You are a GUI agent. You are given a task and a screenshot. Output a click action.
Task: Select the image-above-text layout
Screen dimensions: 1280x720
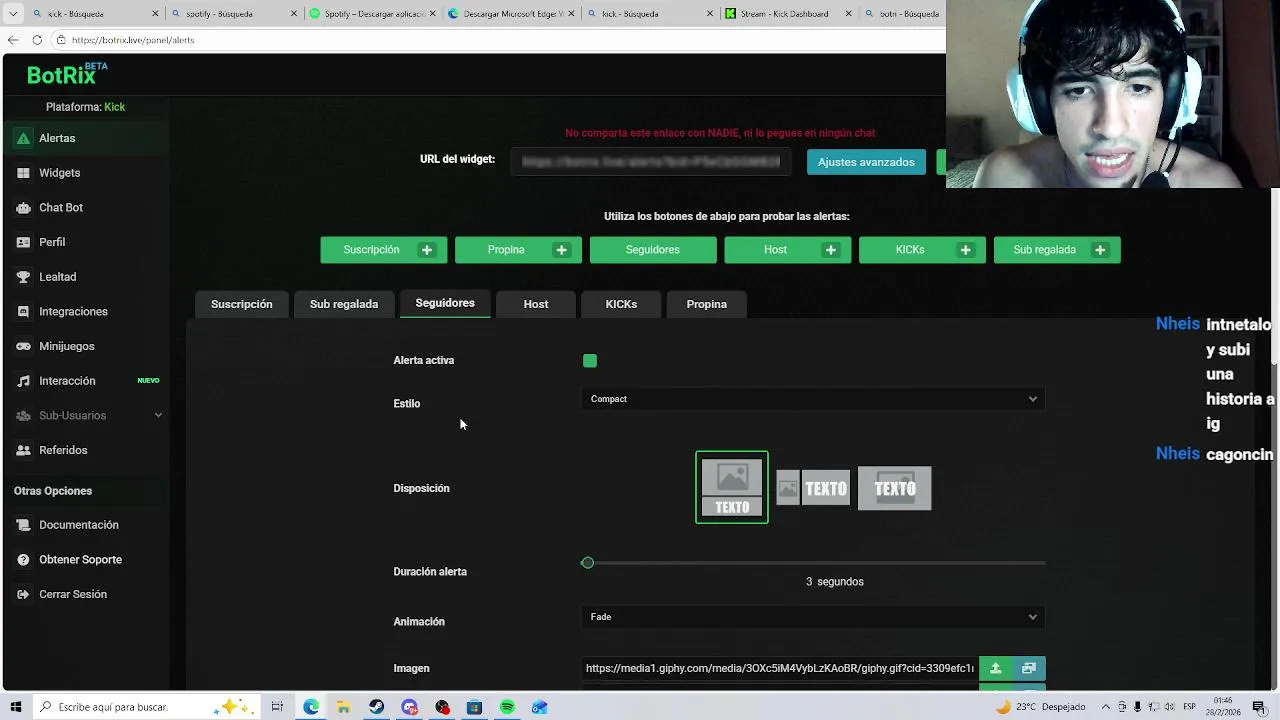(x=732, y=487)
